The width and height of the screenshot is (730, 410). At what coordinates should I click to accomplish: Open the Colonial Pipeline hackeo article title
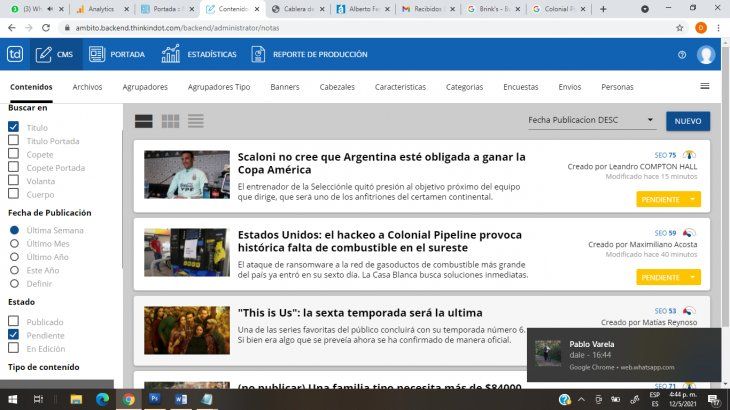(379, 241)
